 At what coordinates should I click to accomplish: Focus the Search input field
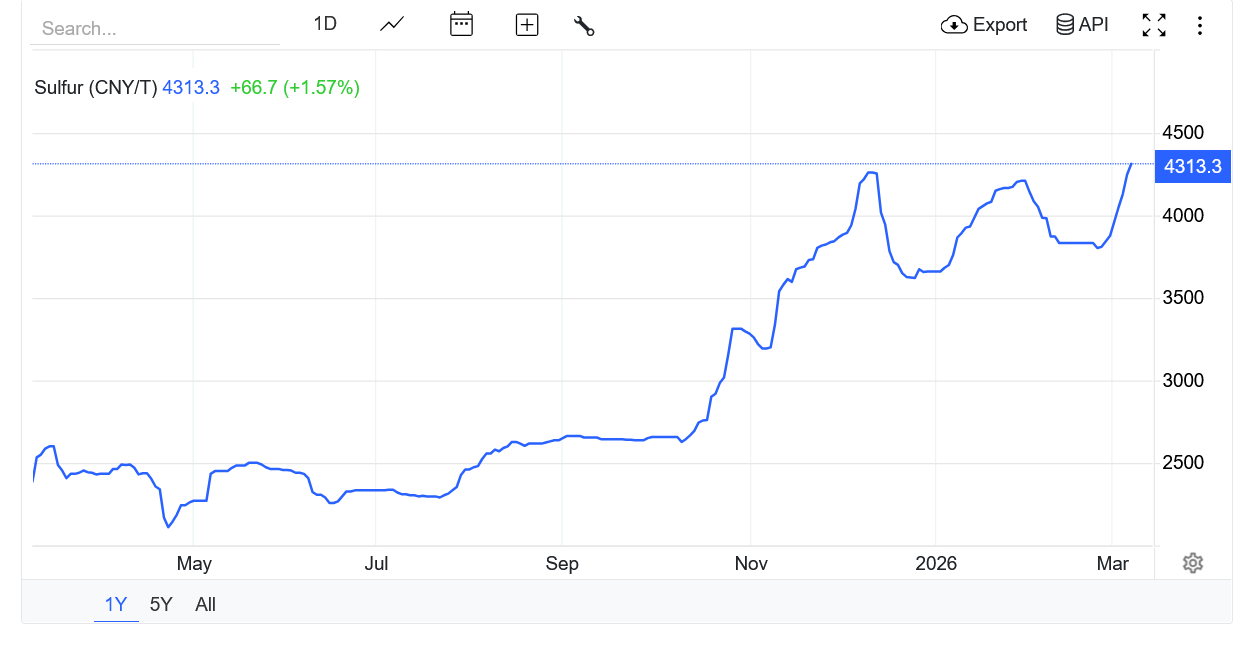(155, 28)
